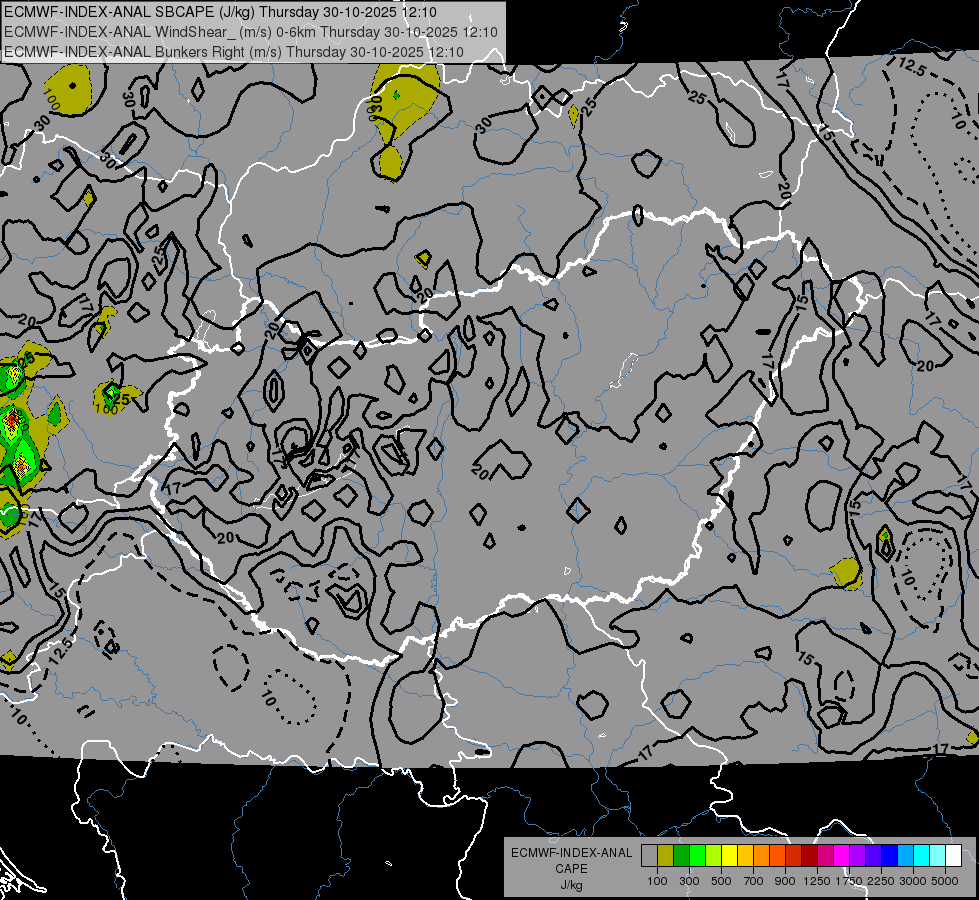Click the 1250 tick label in legend

(817, 881)
